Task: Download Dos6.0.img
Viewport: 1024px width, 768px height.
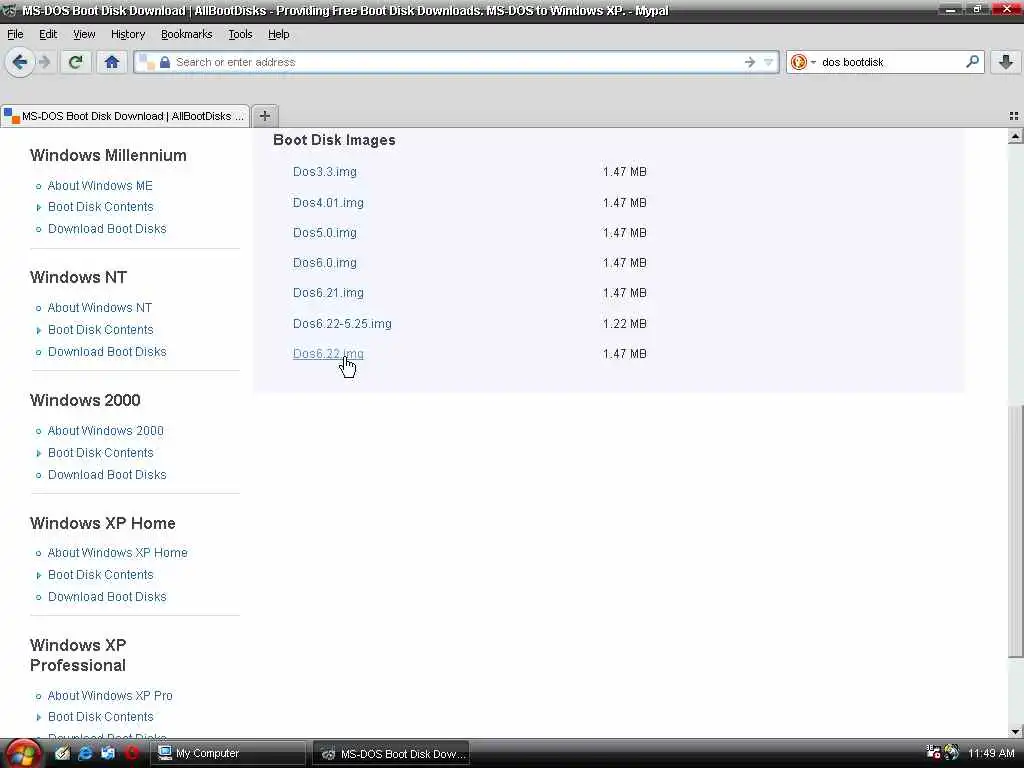Action: pos(325,263)
